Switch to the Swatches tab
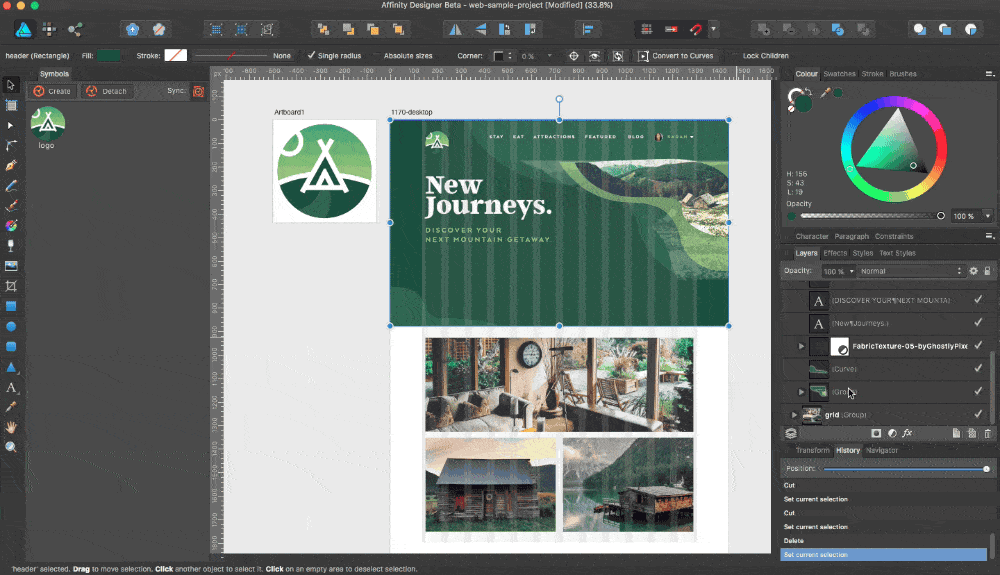 point(839,74)
